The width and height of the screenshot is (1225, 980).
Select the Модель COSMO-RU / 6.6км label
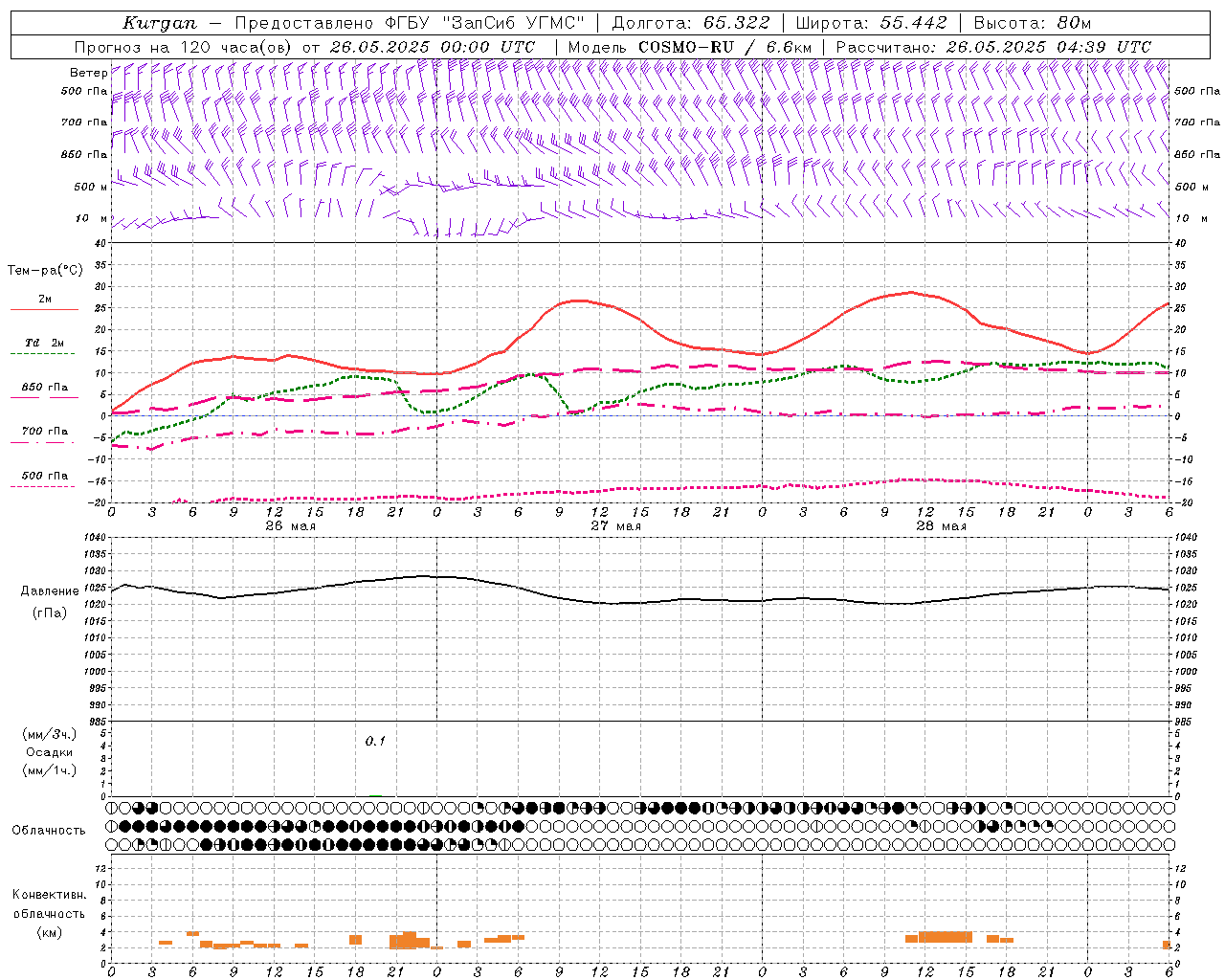point(690,47)
